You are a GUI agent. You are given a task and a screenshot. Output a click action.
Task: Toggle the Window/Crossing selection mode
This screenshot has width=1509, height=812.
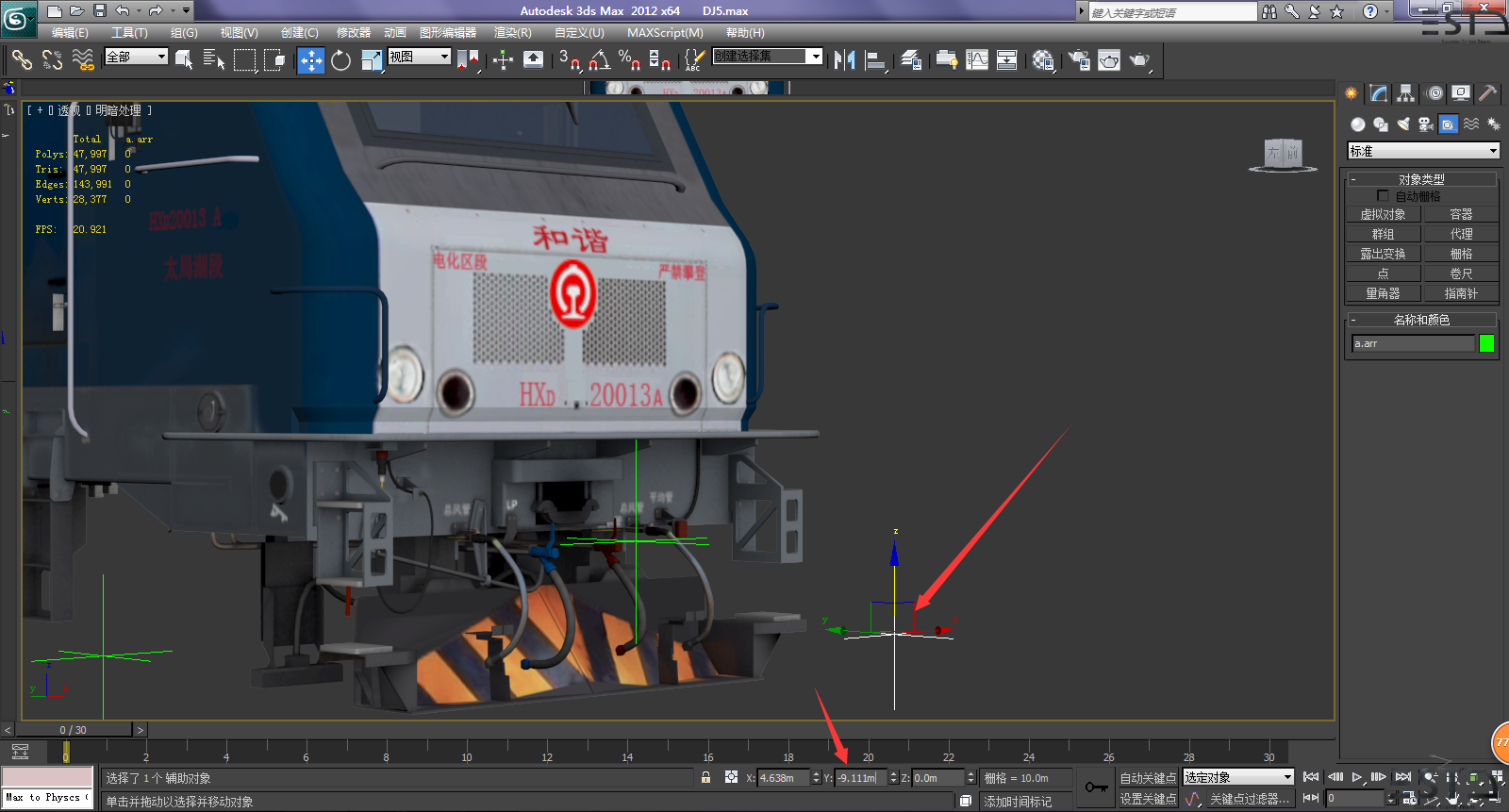pyautogui.click(x=274, y=60)
